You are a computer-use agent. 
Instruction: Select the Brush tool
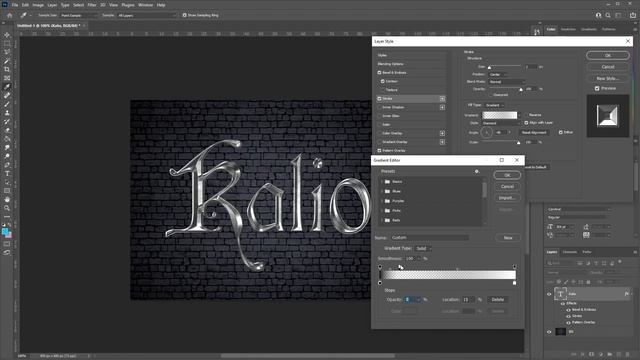coord(7,104)
